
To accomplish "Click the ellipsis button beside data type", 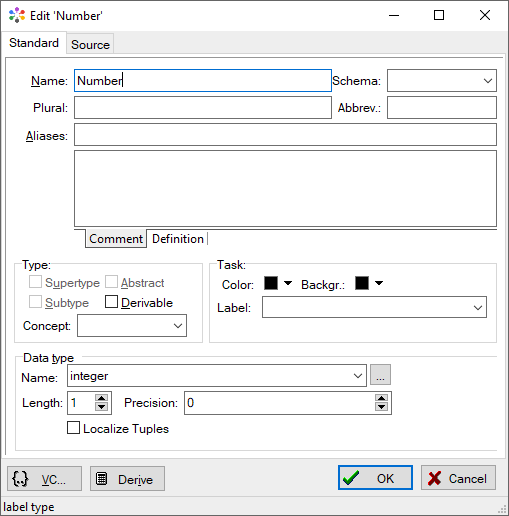I will (380, 375).
